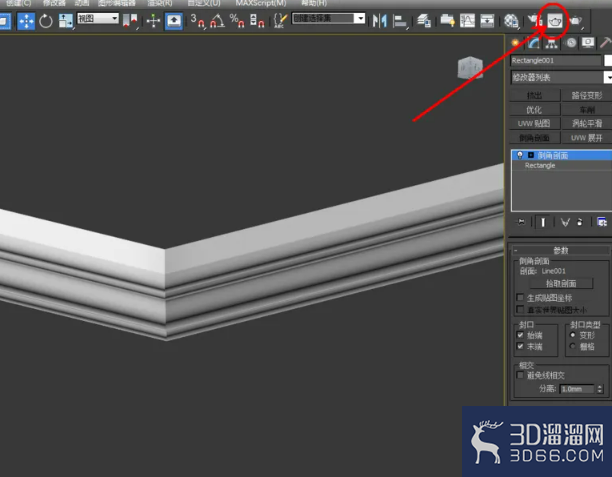Open the Layer Manager
Screen dimensions: 612x477
point(423,21)
